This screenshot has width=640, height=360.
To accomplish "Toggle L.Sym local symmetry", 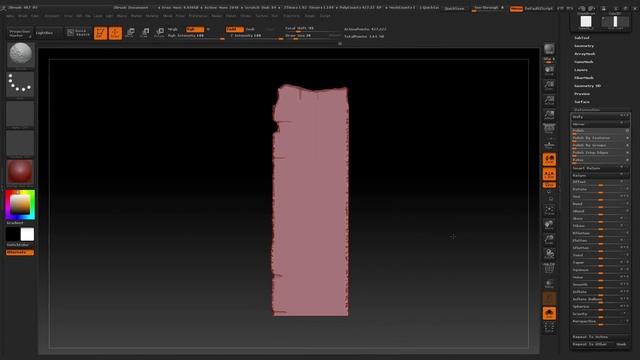I will 549,174.
